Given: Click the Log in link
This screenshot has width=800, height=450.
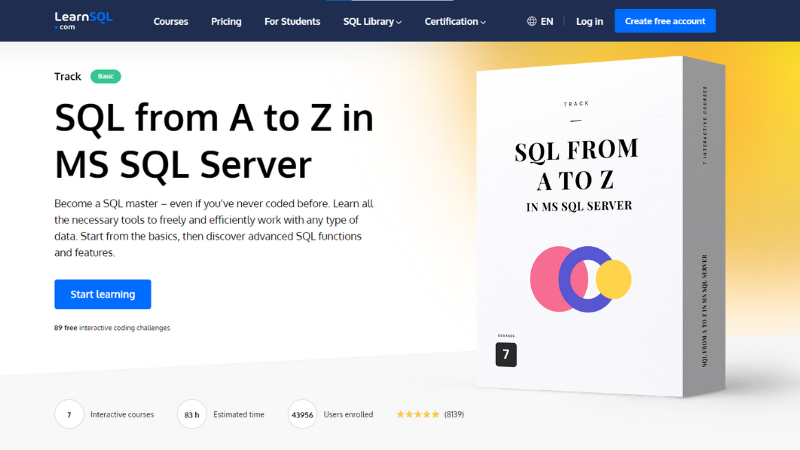Looking at the screenshot, I should point(589,21).
